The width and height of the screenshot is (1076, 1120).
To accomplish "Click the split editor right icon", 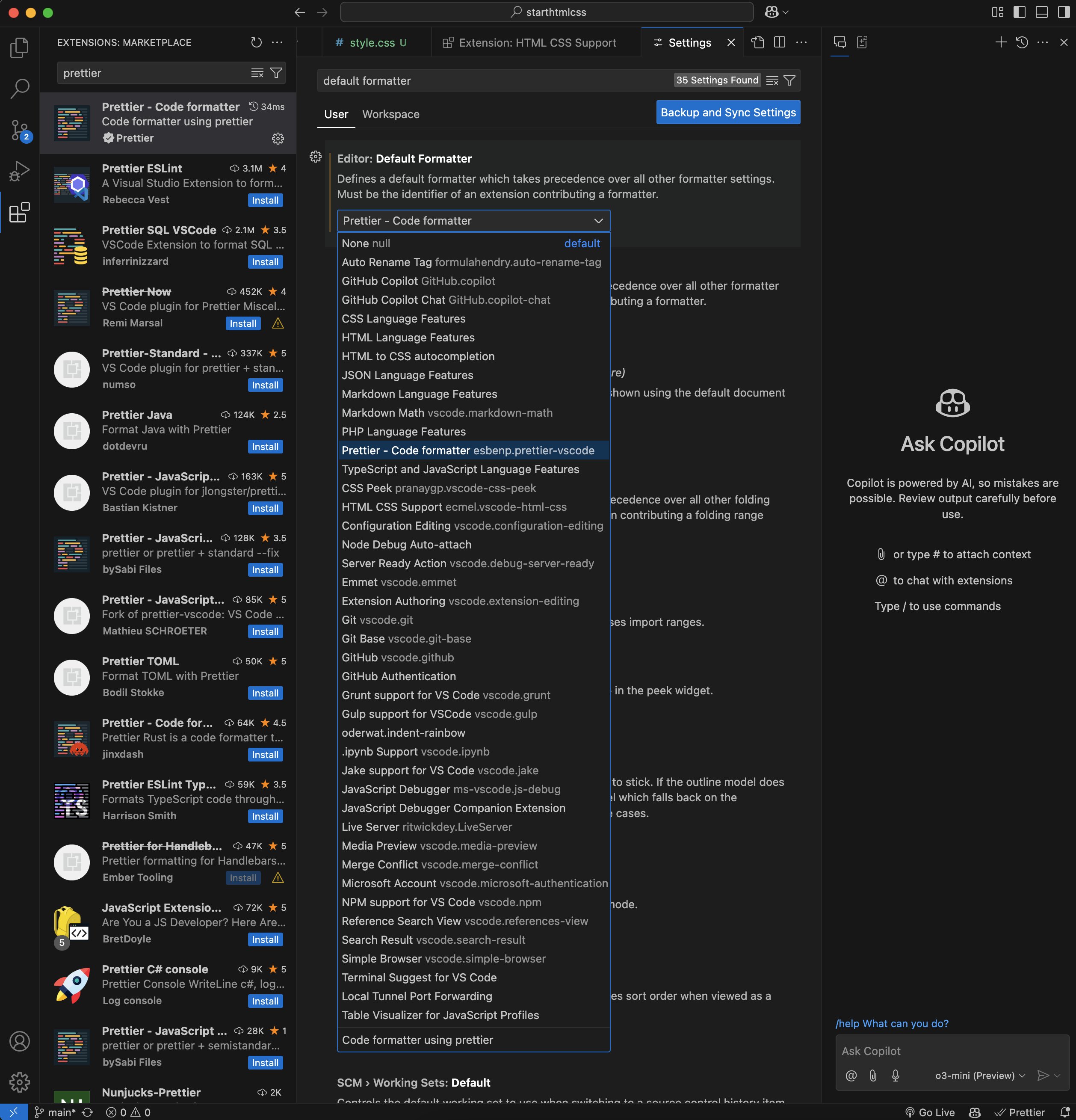I will coord(780,42).
